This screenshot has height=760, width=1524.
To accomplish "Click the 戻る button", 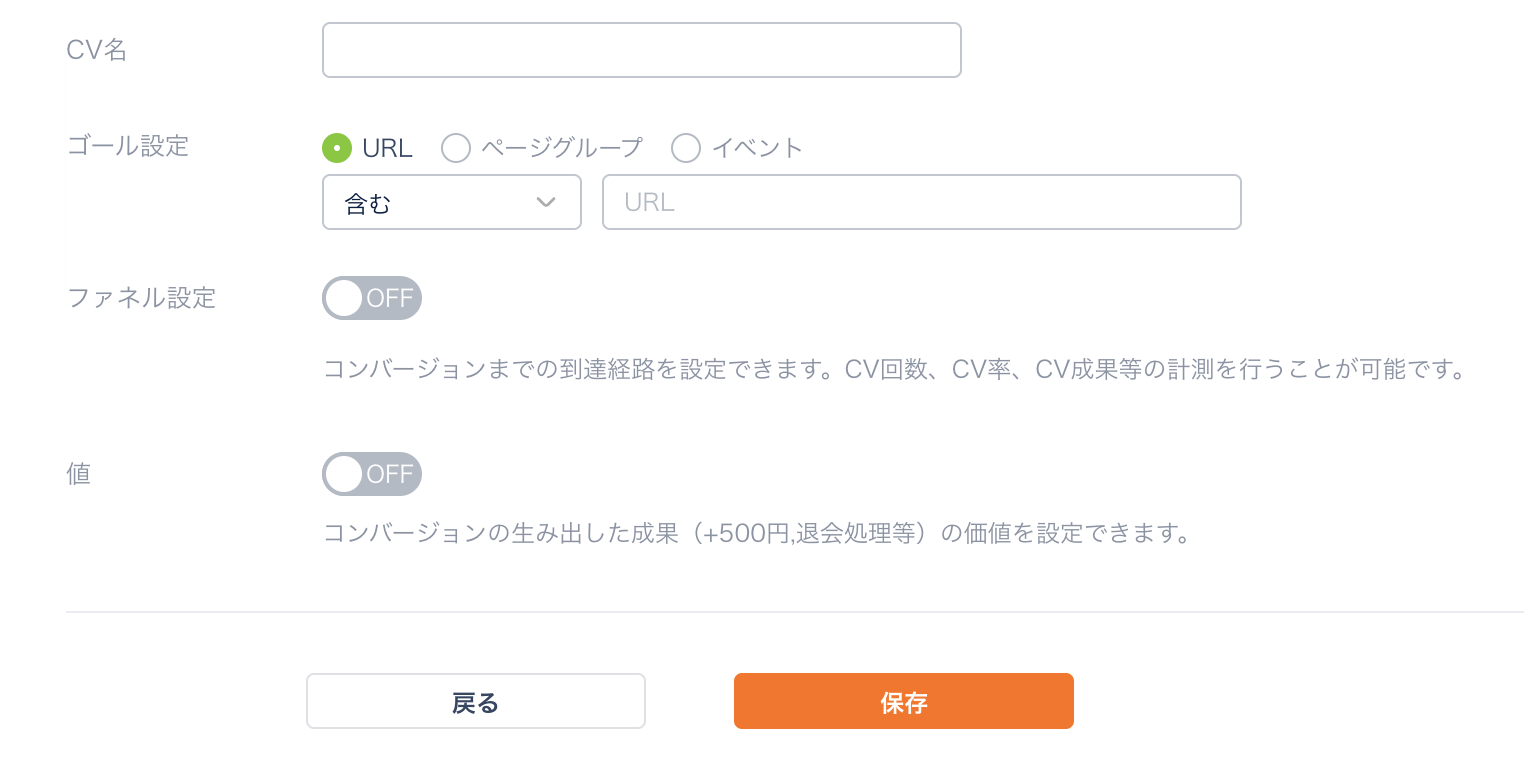I will tap(476, 701).
